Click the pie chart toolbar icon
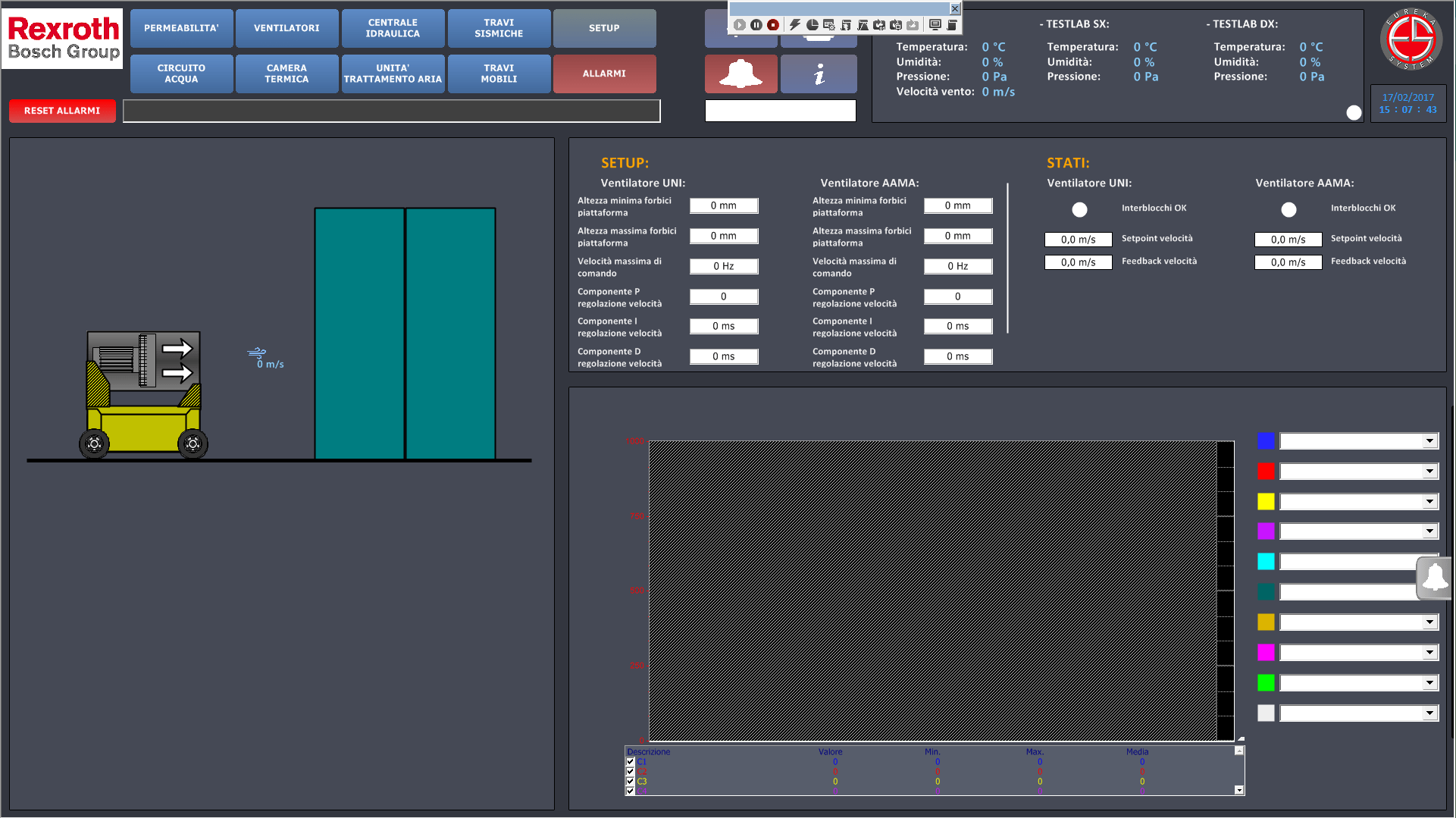The image size is (1456, 818). [x=812, y=25]
